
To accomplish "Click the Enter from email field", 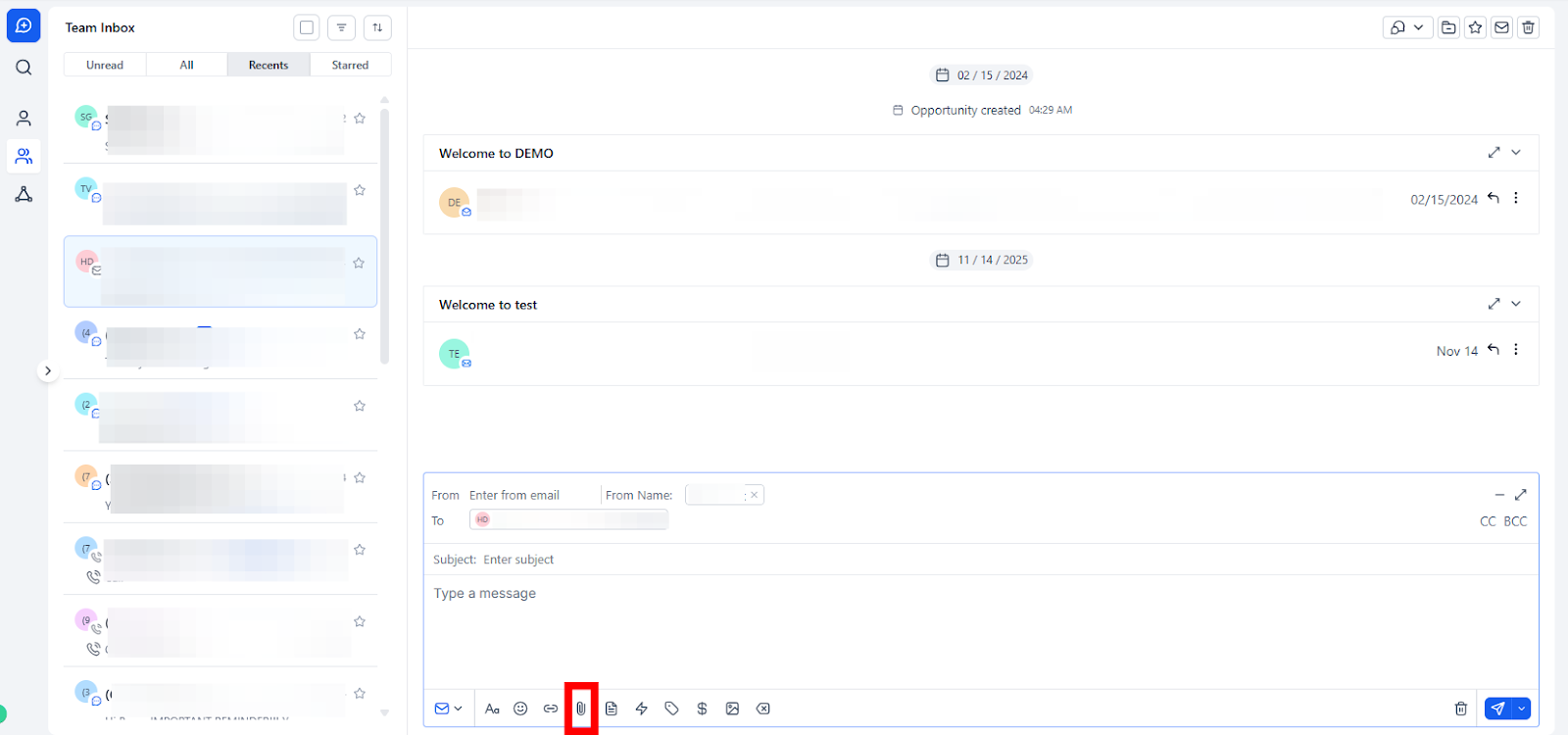I will [532, 495].
